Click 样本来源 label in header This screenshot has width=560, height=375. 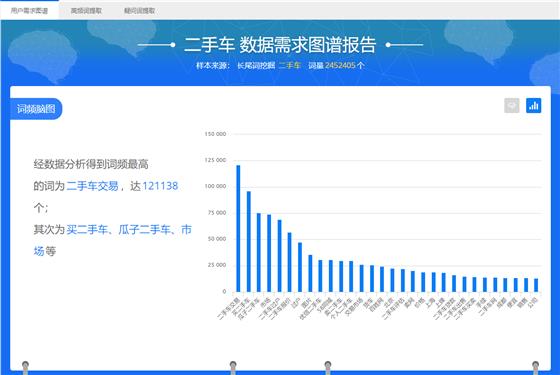coord(213,65)
